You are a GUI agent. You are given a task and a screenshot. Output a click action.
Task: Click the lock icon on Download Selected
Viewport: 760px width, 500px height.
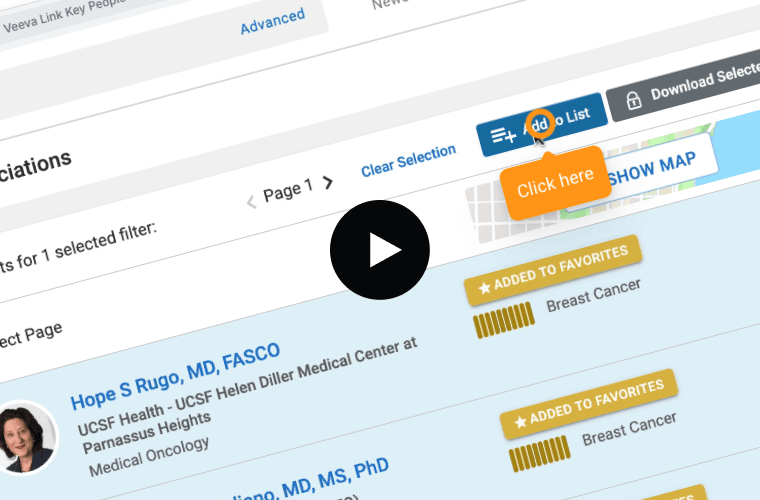[632, 100]
